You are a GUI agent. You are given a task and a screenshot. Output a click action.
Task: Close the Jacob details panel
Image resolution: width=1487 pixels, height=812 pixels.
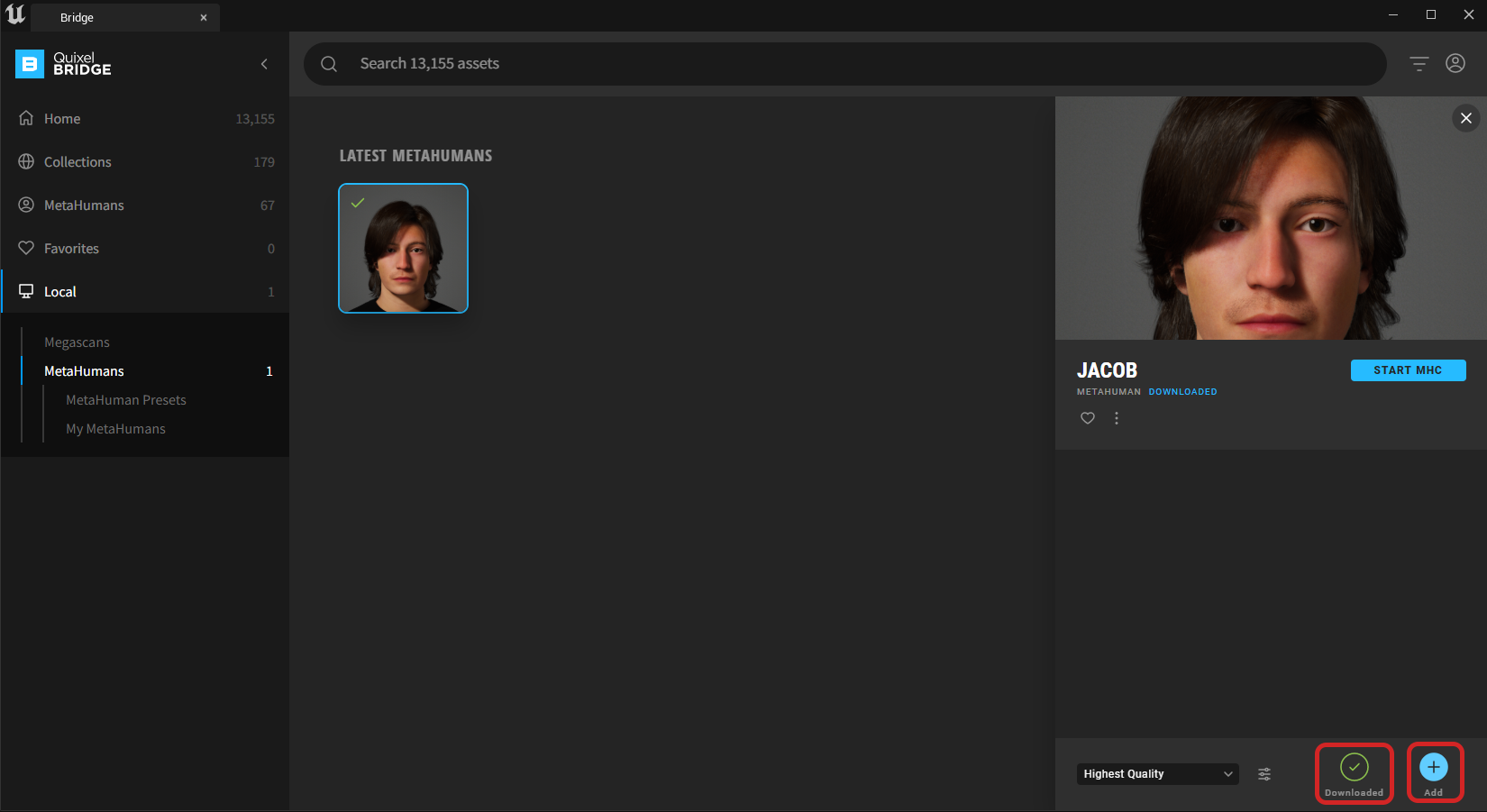click(x=1465, y=118)
